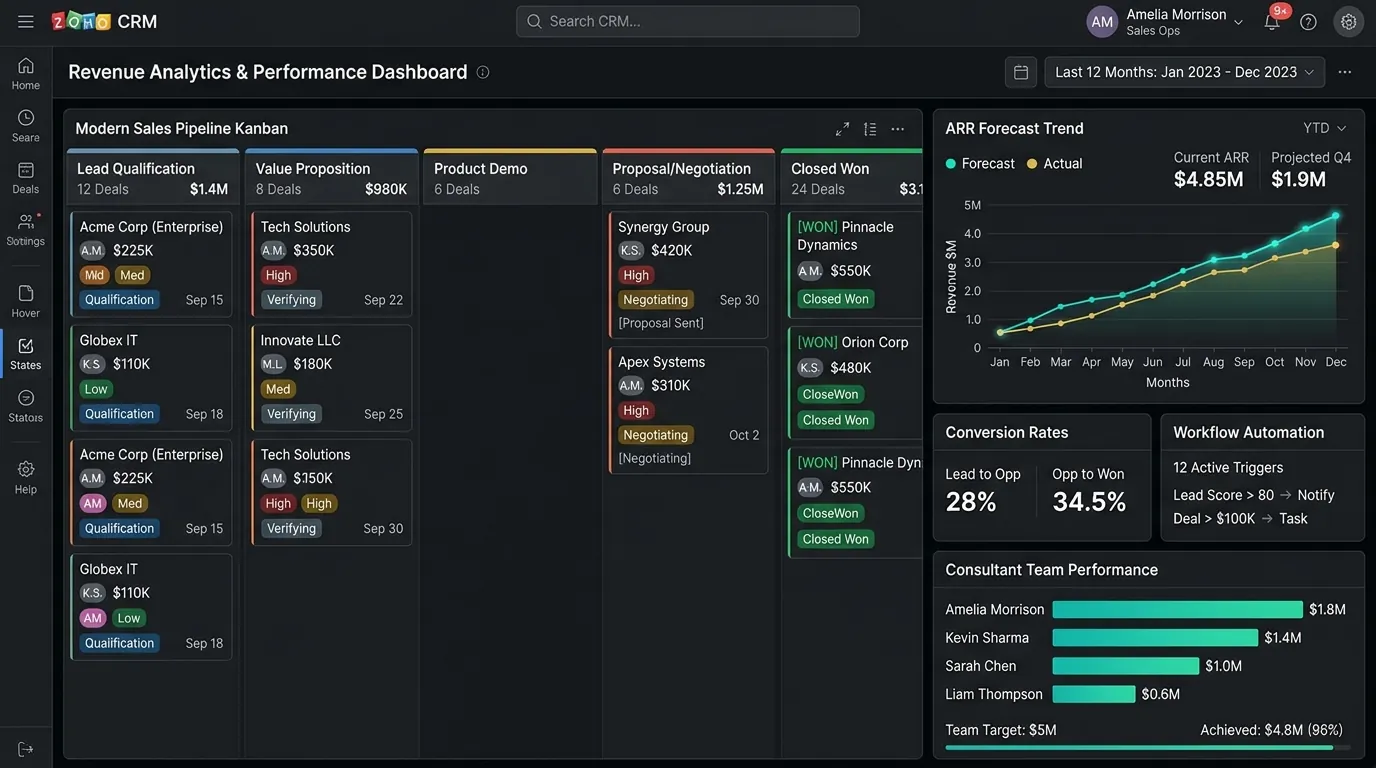Click Opp to Won 34.5% value
This screenshot has height=768, width=1376.
pos(1089,502)
